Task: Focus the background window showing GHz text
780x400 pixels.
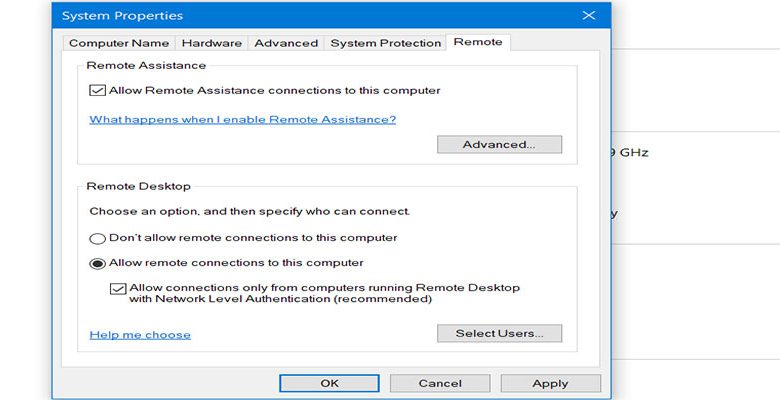Action: coord(696,152)
